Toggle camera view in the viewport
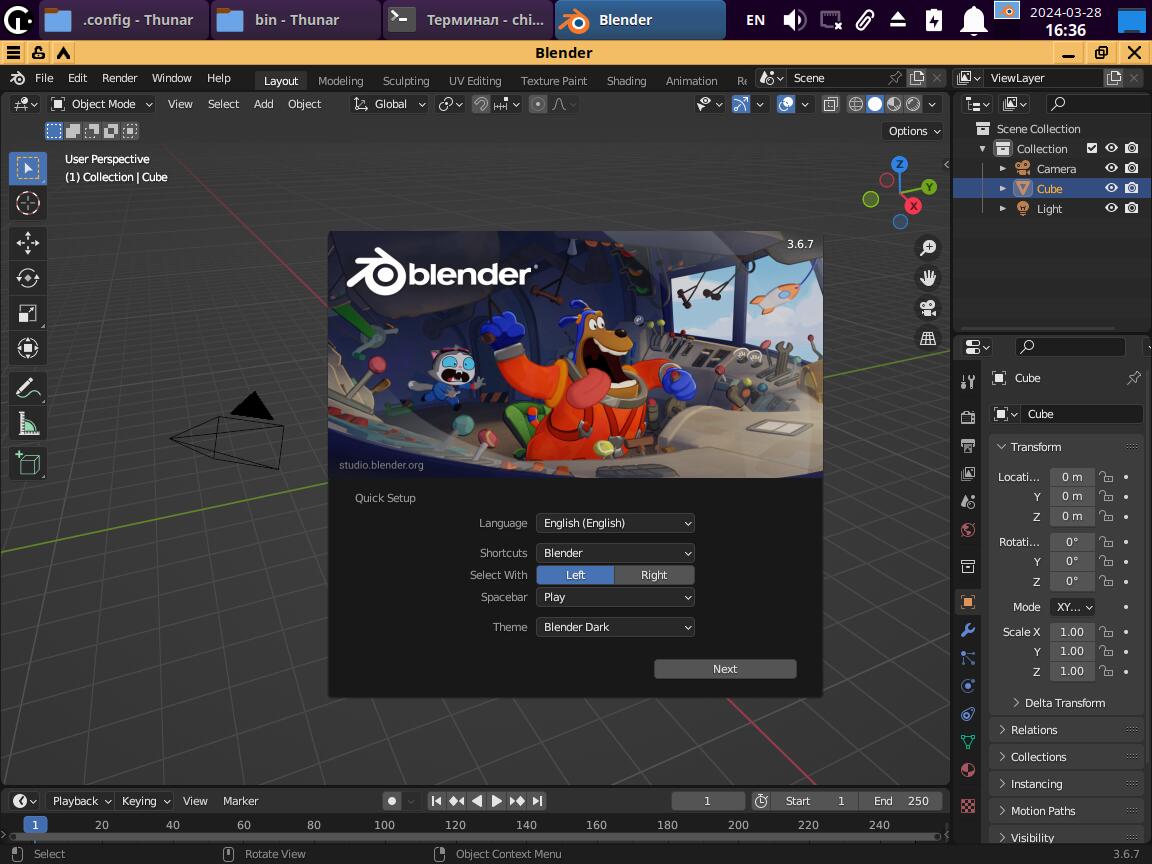 point(928,308)
